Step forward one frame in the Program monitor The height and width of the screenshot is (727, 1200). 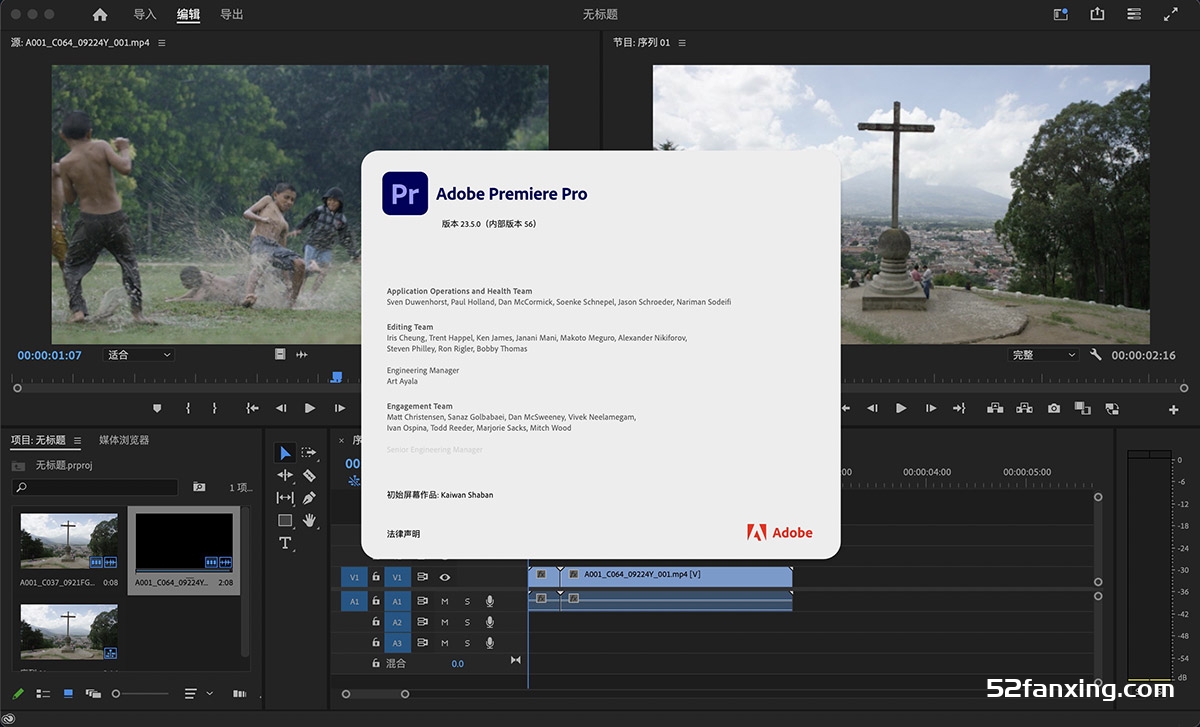(x=931, y=408)
